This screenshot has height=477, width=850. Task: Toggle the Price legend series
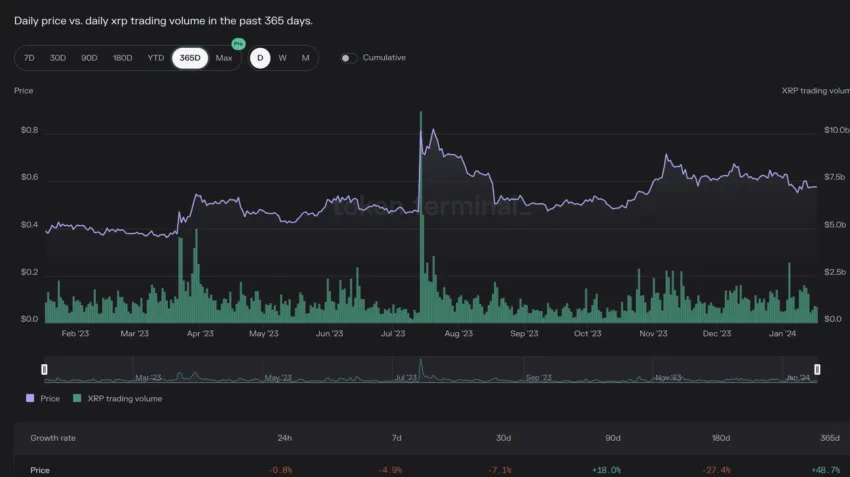(x=50, y=398)
